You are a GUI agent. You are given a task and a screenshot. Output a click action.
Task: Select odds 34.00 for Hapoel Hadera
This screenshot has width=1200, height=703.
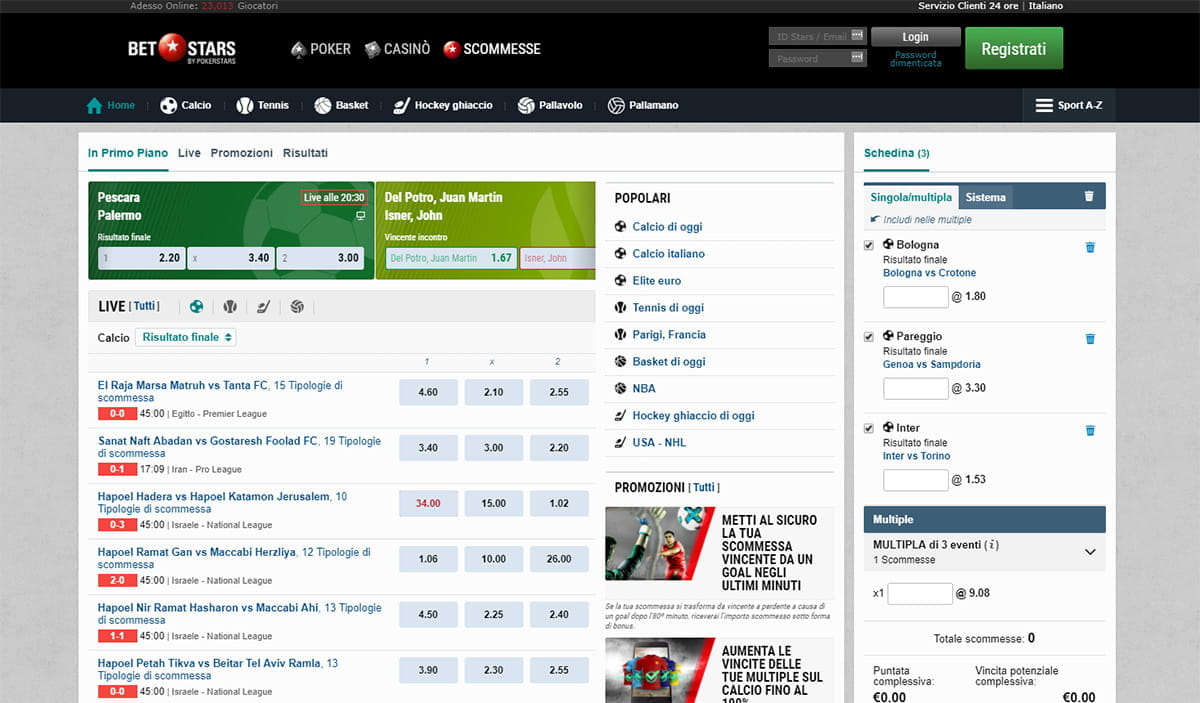[x=428, y=504]
